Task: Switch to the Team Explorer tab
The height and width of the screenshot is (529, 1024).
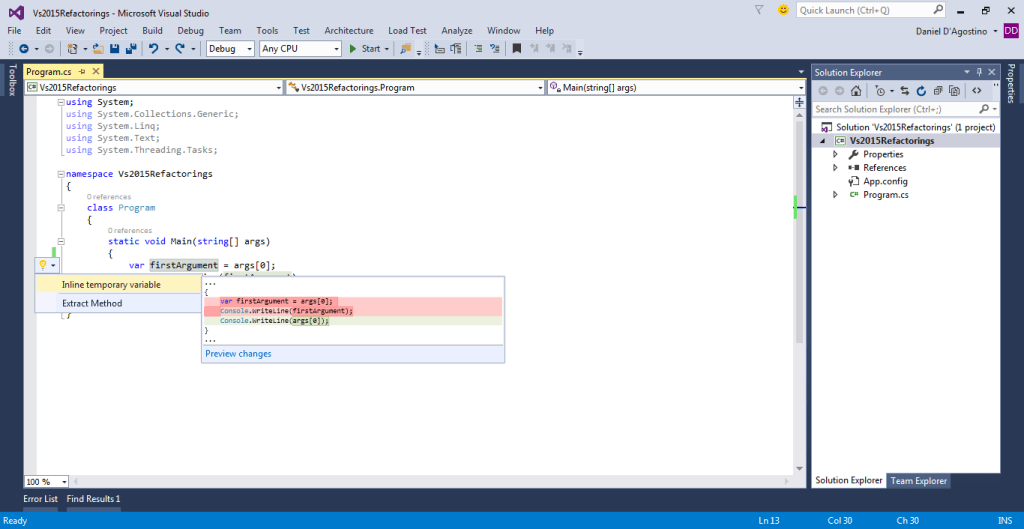Action: 918,481
